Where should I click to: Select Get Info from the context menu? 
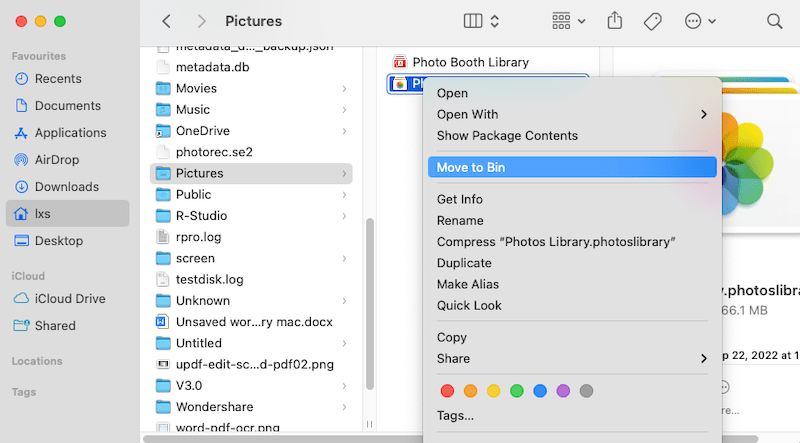pyautogui.click(x=460, y=199)
